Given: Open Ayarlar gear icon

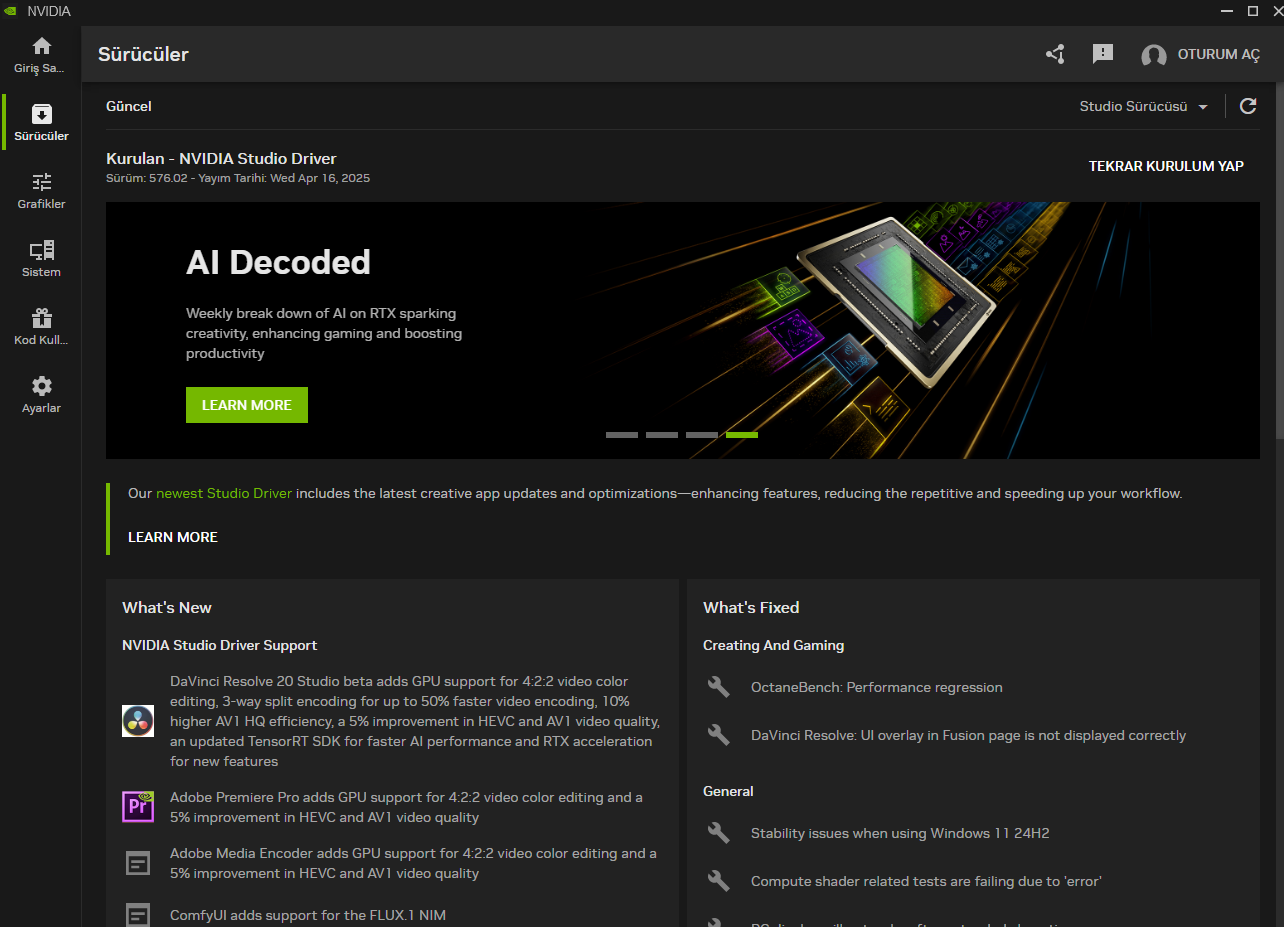Looking at the screenshot, I should pyautogui.click(x=41, y=386).
